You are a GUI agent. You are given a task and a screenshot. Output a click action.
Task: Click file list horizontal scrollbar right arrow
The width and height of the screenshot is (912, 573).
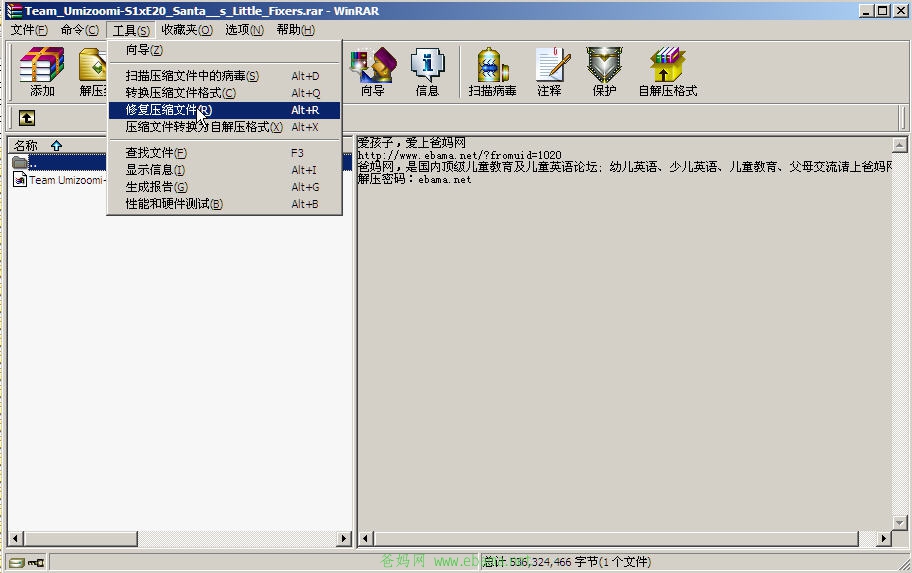pos(344,539)
